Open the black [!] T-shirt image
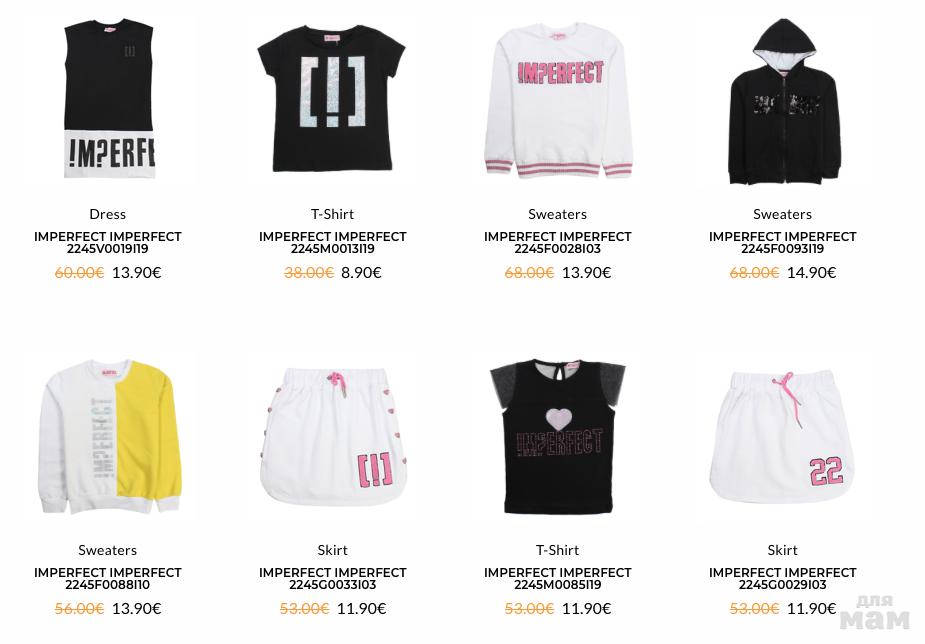The height and width of the screenshot is (644, 925). pos(332,99)
